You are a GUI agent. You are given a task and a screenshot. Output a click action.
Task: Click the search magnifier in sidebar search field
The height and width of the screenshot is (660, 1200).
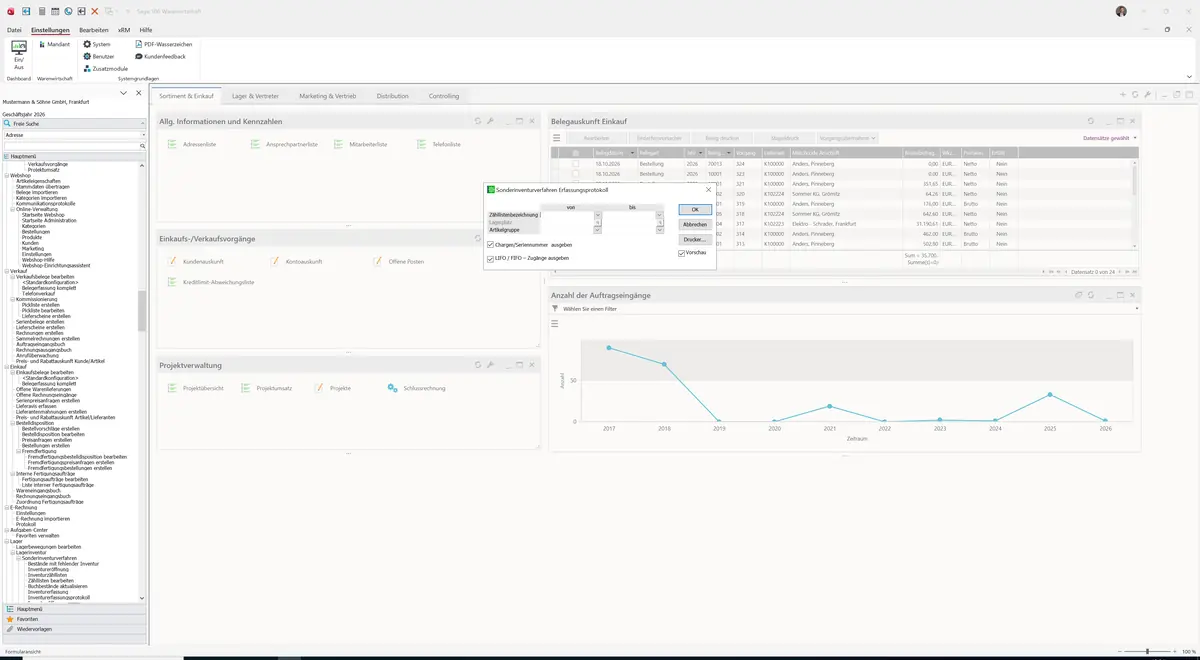click(143, 146)
